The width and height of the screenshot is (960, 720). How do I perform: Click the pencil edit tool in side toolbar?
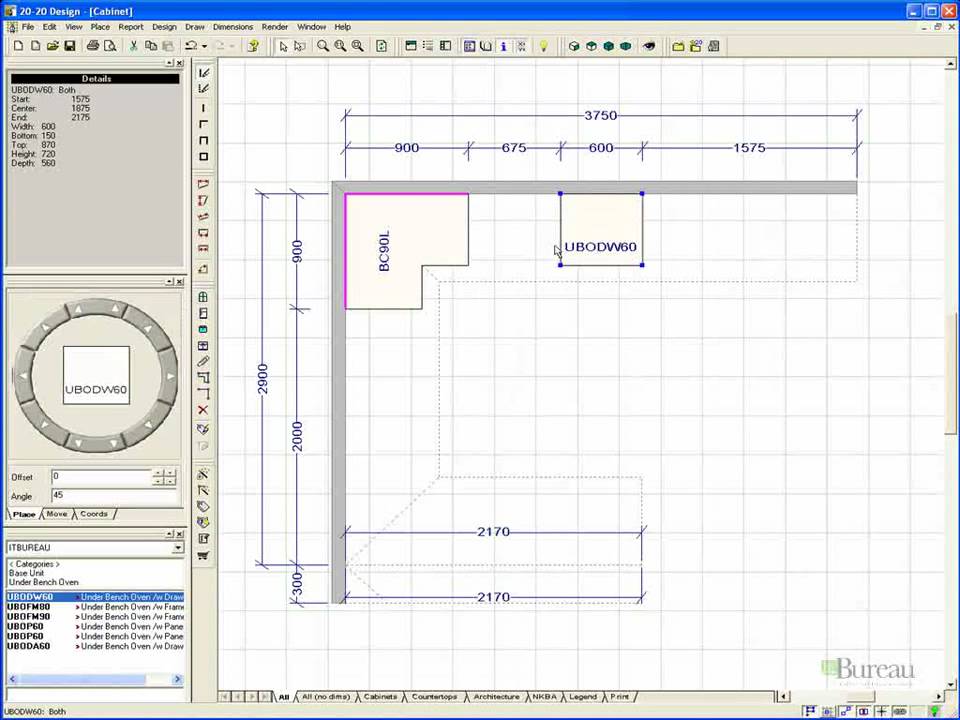[x=203, y=361]
